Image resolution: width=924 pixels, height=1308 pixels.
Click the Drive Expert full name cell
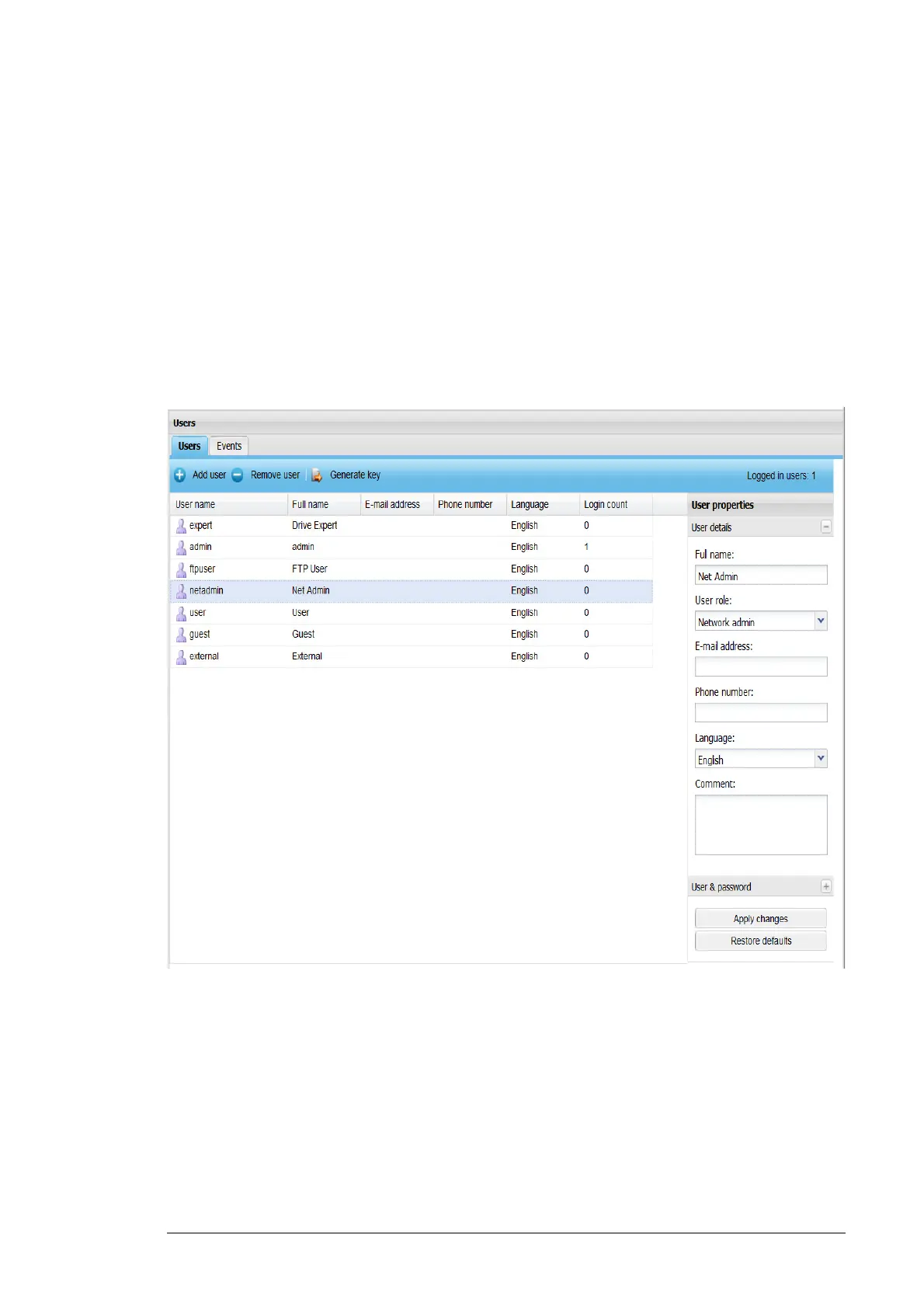[x=314, y=526]
